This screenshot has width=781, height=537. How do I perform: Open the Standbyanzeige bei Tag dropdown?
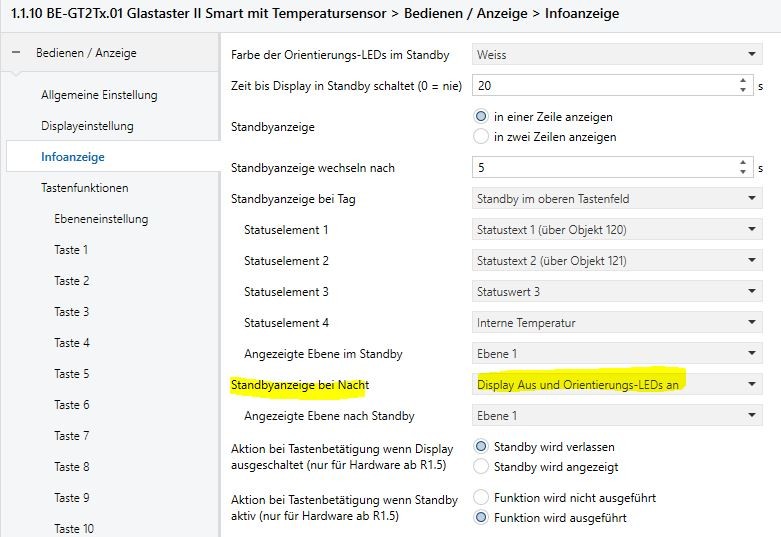617,198
